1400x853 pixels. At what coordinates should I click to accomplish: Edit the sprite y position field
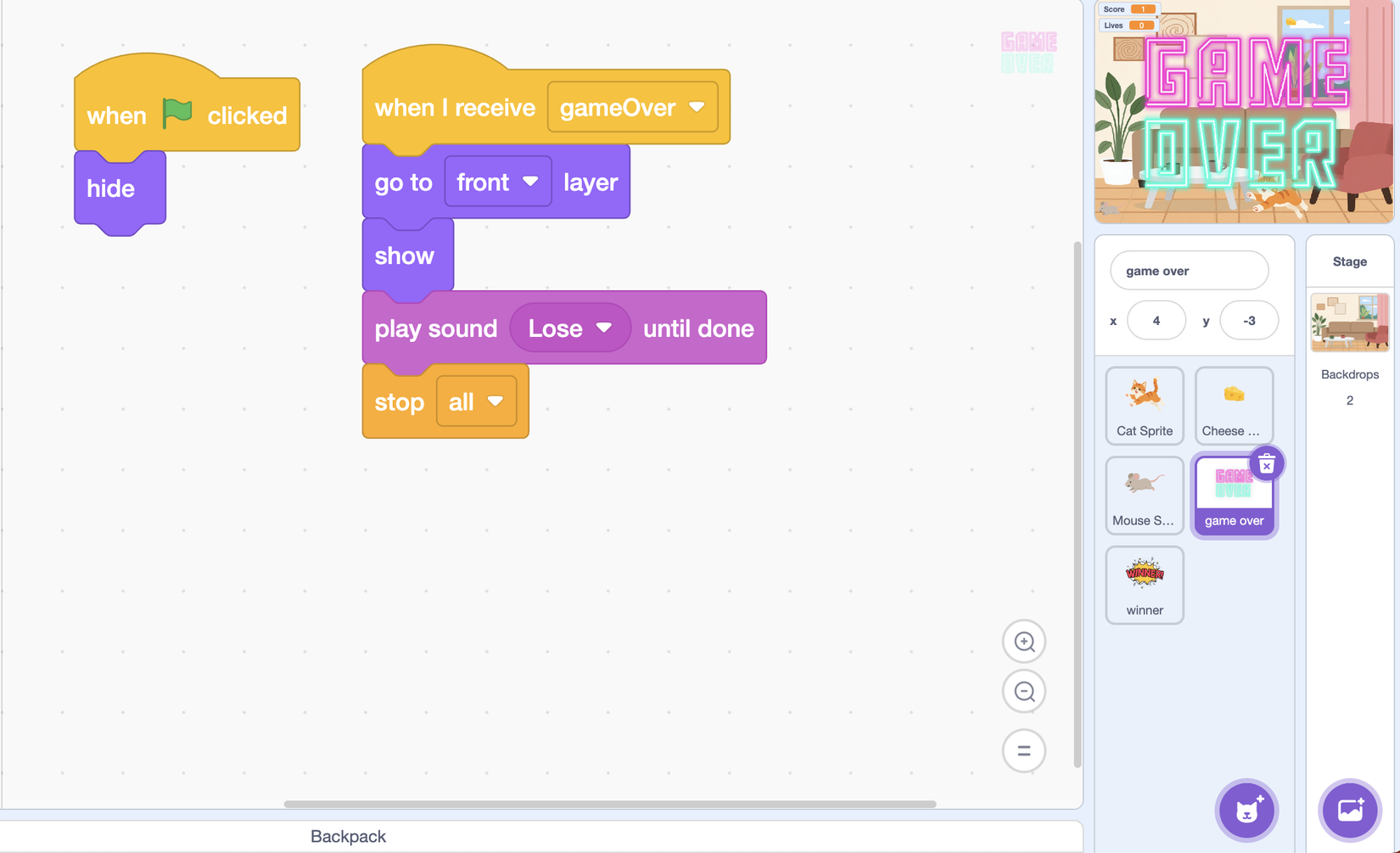1249,321
